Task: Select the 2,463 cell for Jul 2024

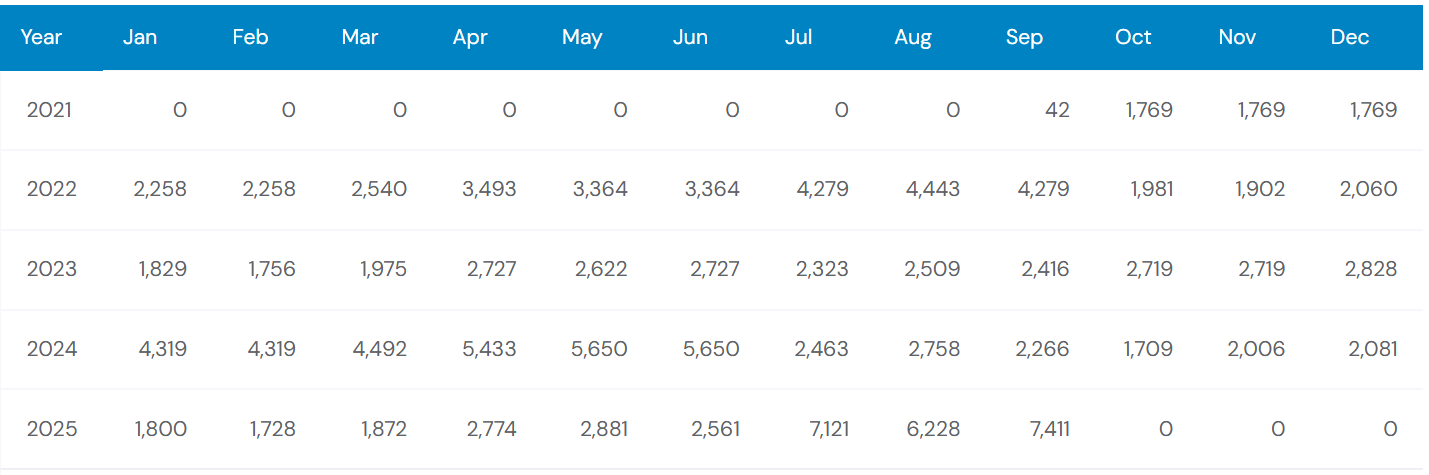Action: pyautogui.click(x=822, y=349)
